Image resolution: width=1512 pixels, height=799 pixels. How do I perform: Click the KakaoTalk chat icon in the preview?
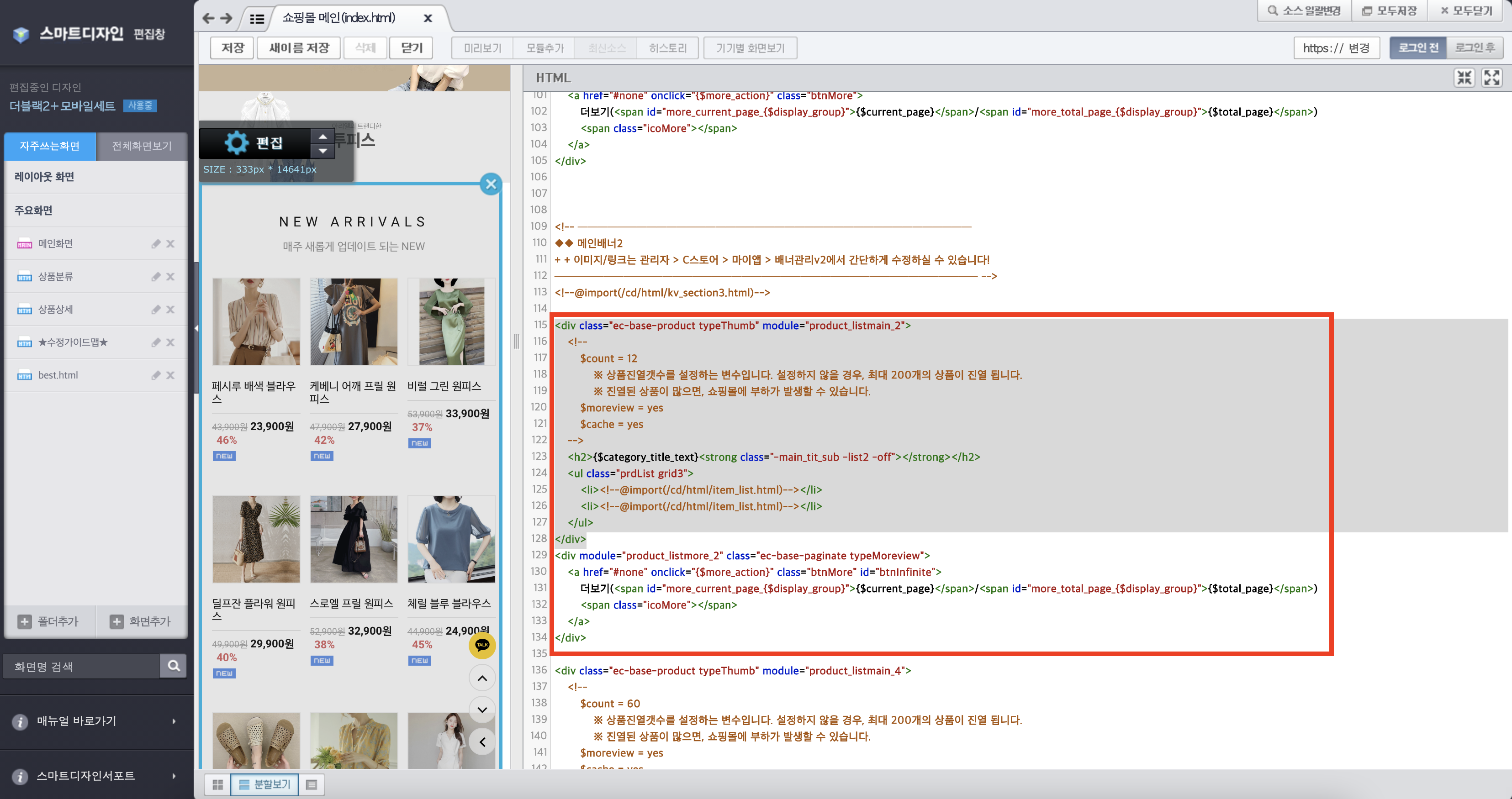coord(482,645)
